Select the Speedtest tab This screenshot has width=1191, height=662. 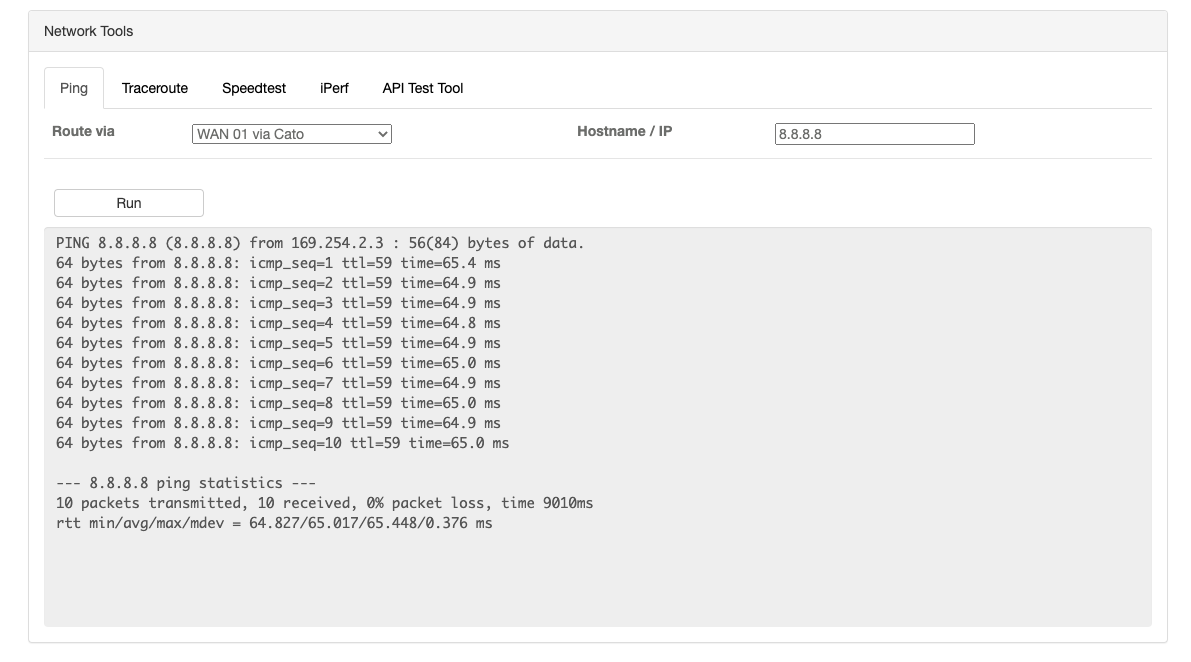[x=254, y=88]
